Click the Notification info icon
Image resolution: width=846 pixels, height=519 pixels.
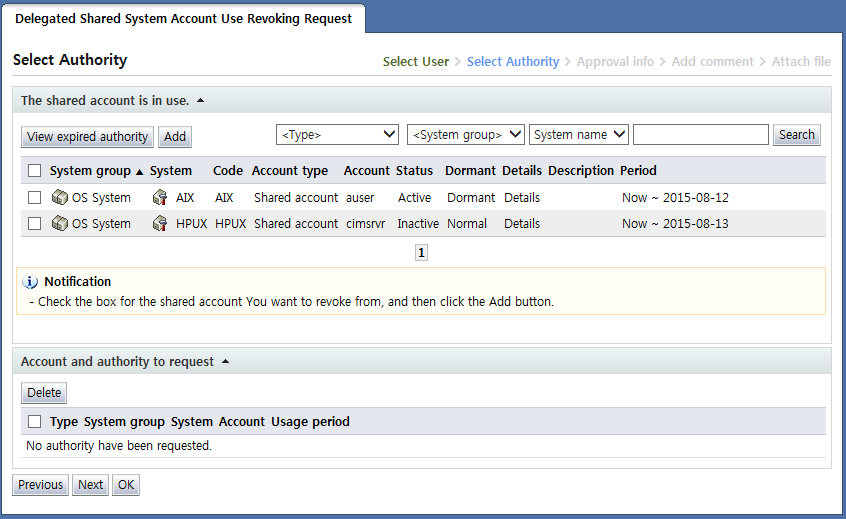30,282
